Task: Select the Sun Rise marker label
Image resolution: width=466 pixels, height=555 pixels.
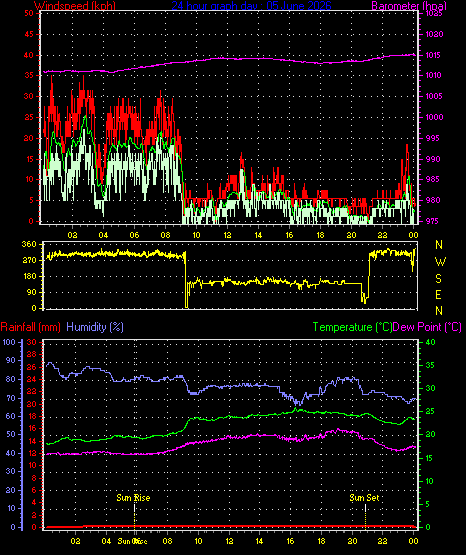Action: [133, 498]
